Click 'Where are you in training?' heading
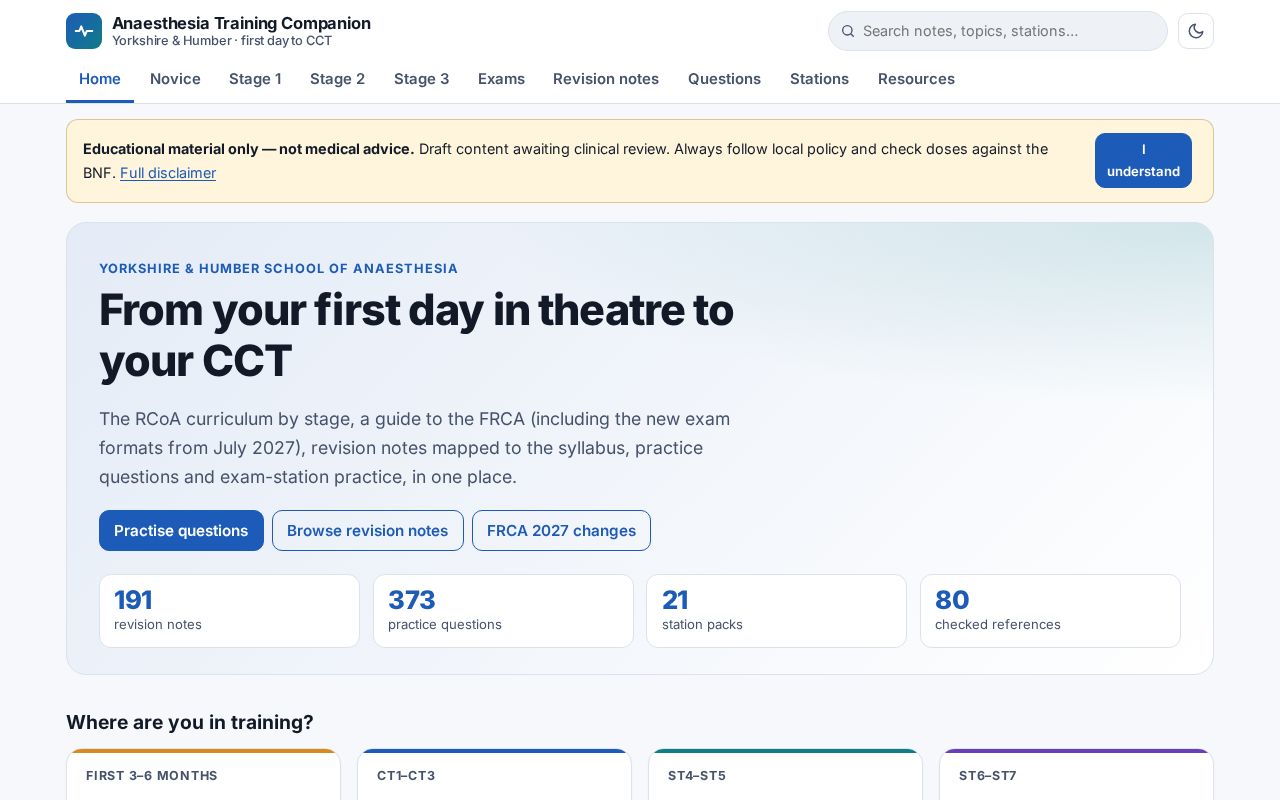The width and height of the screenshot is (1280, 800). point(190,722)
